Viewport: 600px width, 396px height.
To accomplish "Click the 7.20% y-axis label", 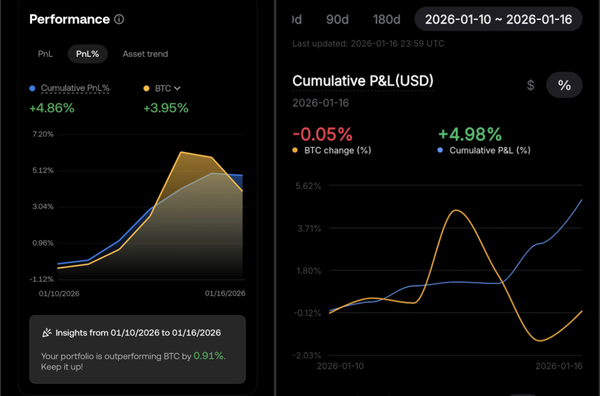I will click(43, 134).
